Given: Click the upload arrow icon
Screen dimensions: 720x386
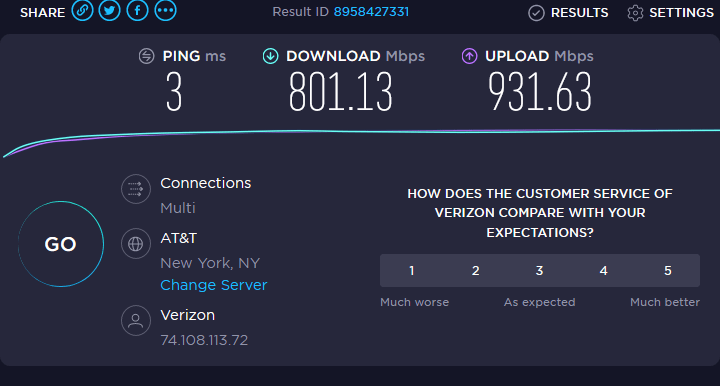Looking at the screenshot, I should [x=469, y=56].
